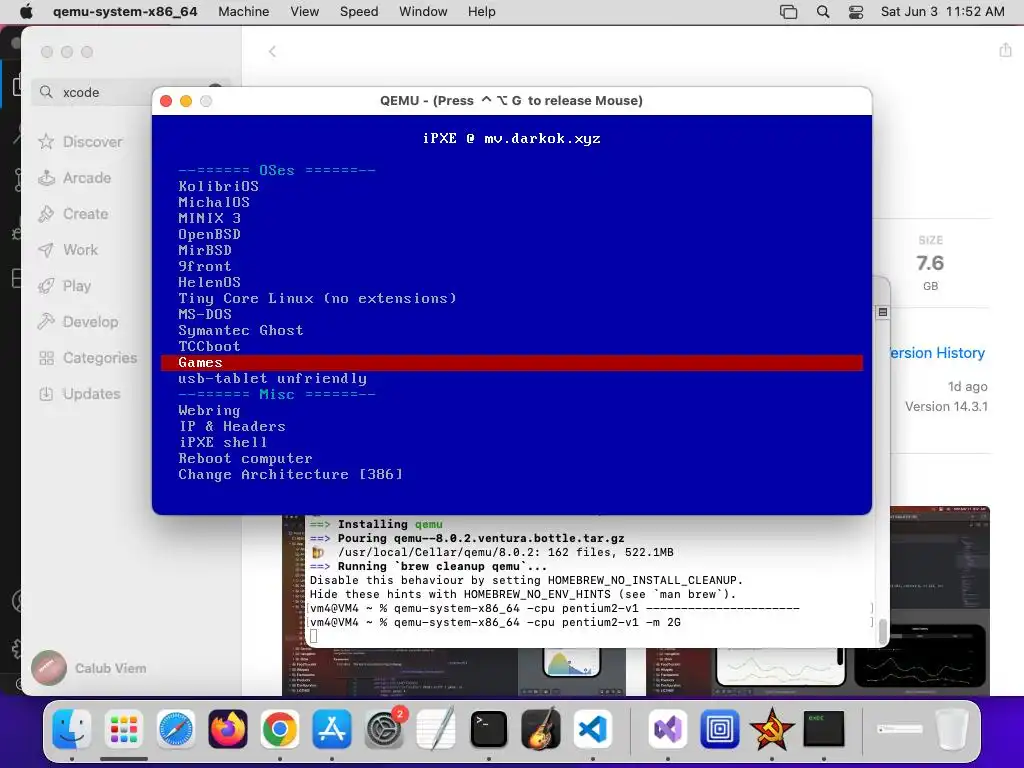Open purple Visual Studio from the Dock
Viewport: 1024px width, 768px height.
point(667,729)
